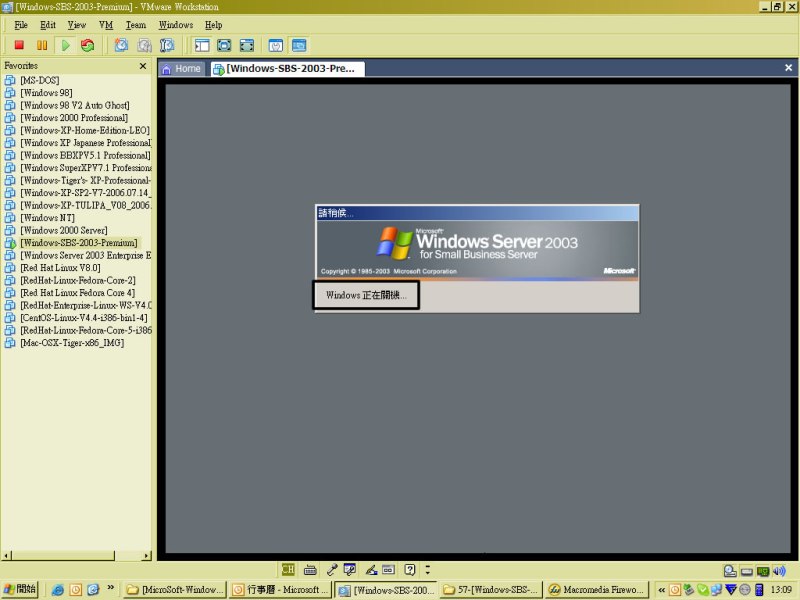Close the Favorites panel

[x=143, y=66]
